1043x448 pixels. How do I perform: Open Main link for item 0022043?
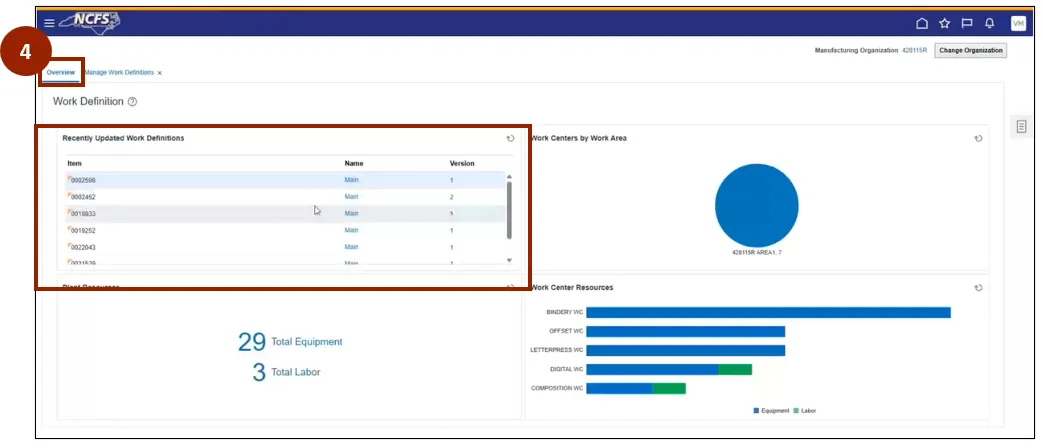pyautogui.click(x=351, y=247)
